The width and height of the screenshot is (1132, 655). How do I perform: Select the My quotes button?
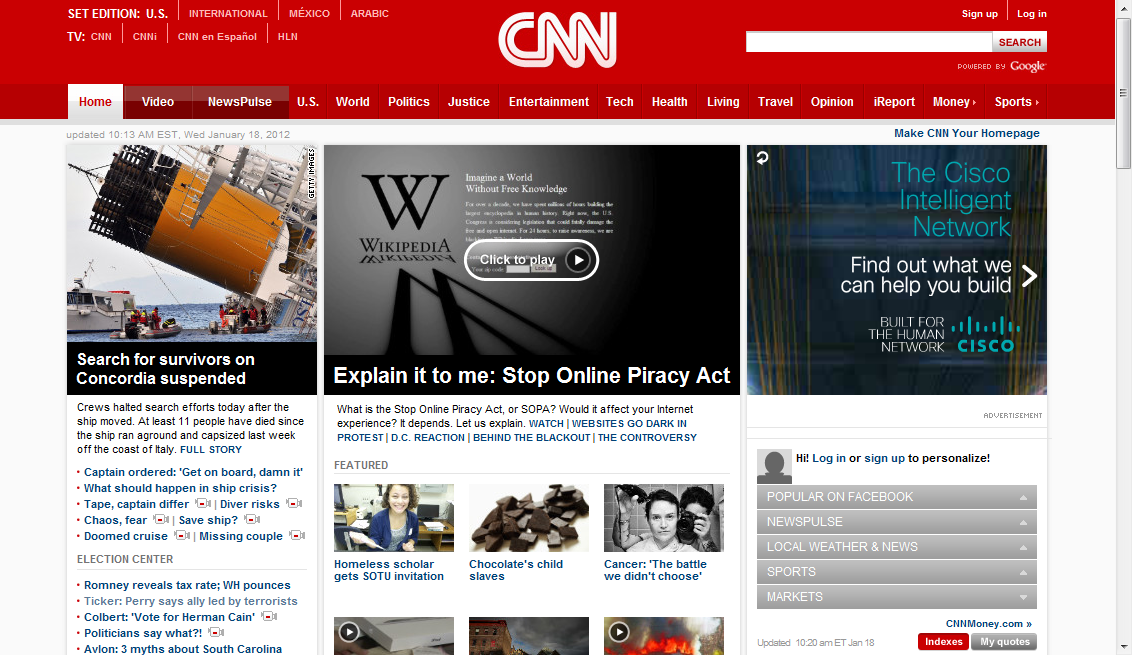1005,641
